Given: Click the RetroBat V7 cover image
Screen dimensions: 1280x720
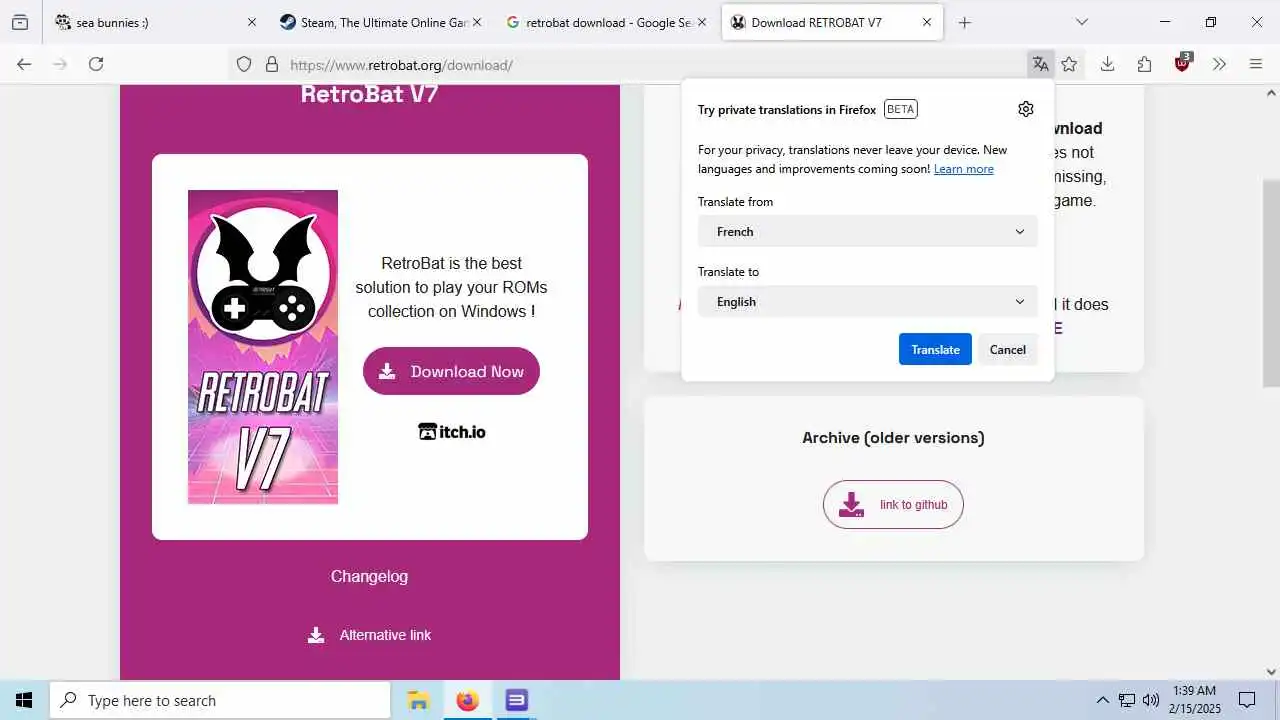Looking at the screenshot, I should click(263, 347).
